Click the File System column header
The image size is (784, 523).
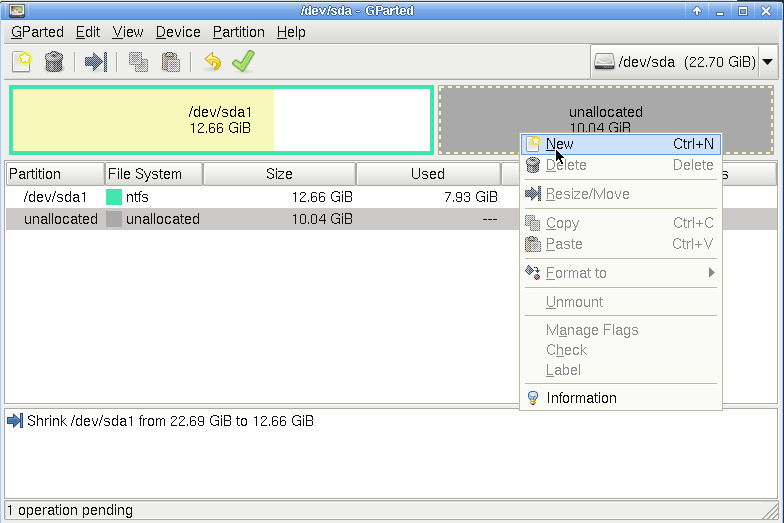pyautogui.click(x=154, y=174)
